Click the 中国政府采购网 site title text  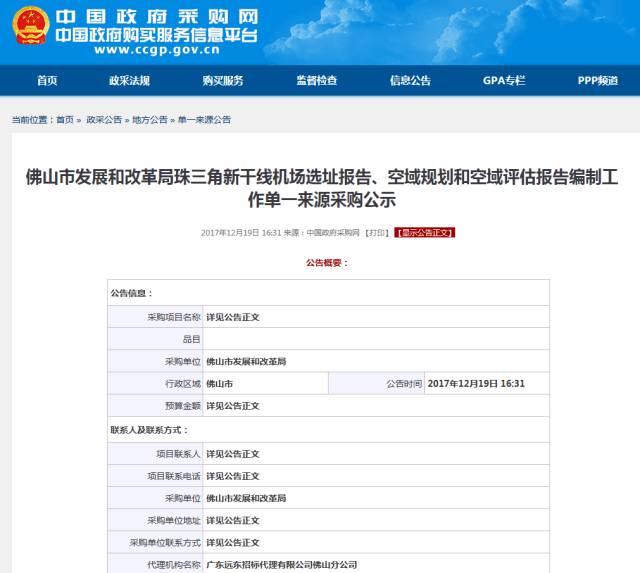(156, 17)
